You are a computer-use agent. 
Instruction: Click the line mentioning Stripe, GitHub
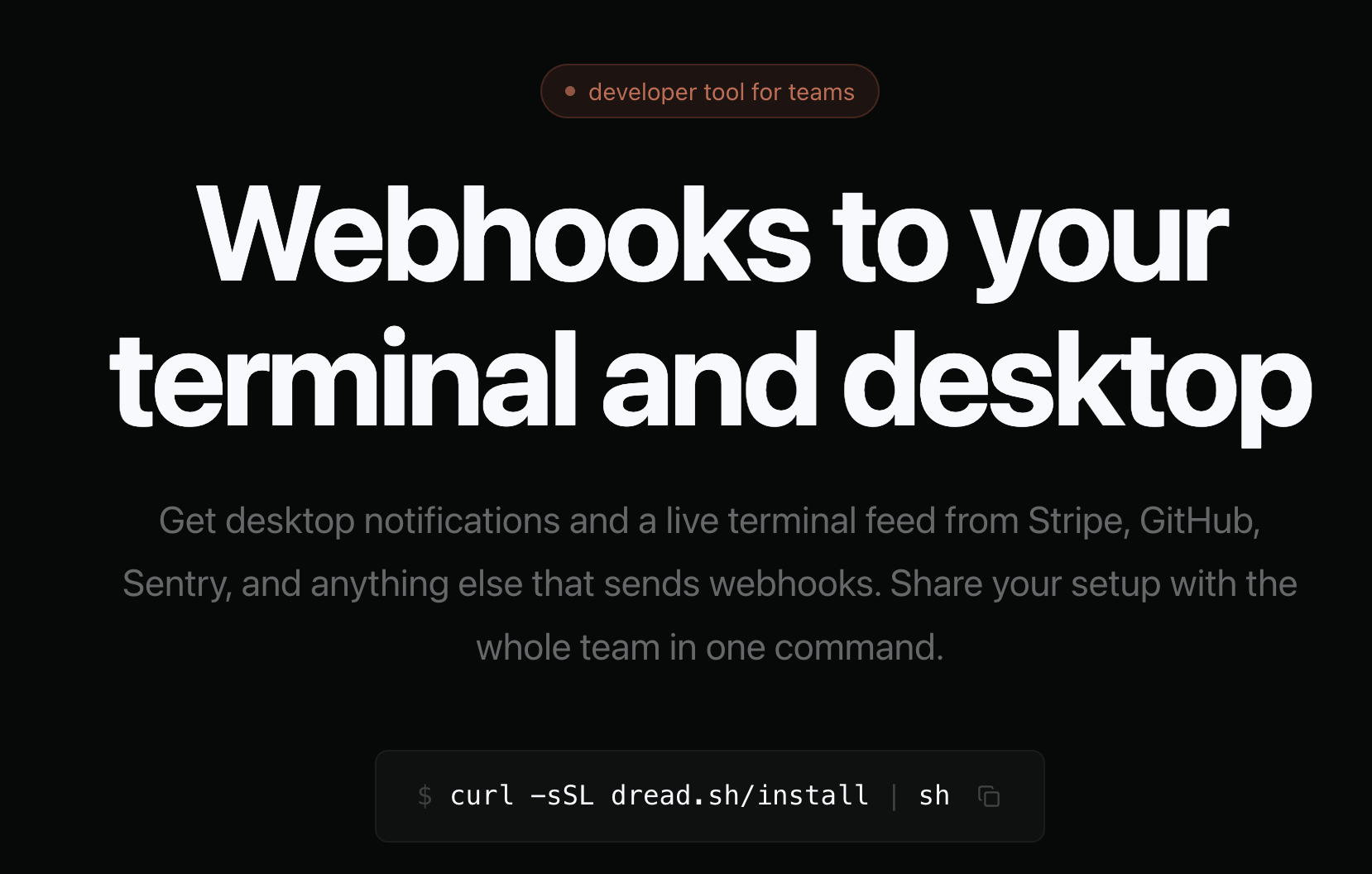click(709, 521)
